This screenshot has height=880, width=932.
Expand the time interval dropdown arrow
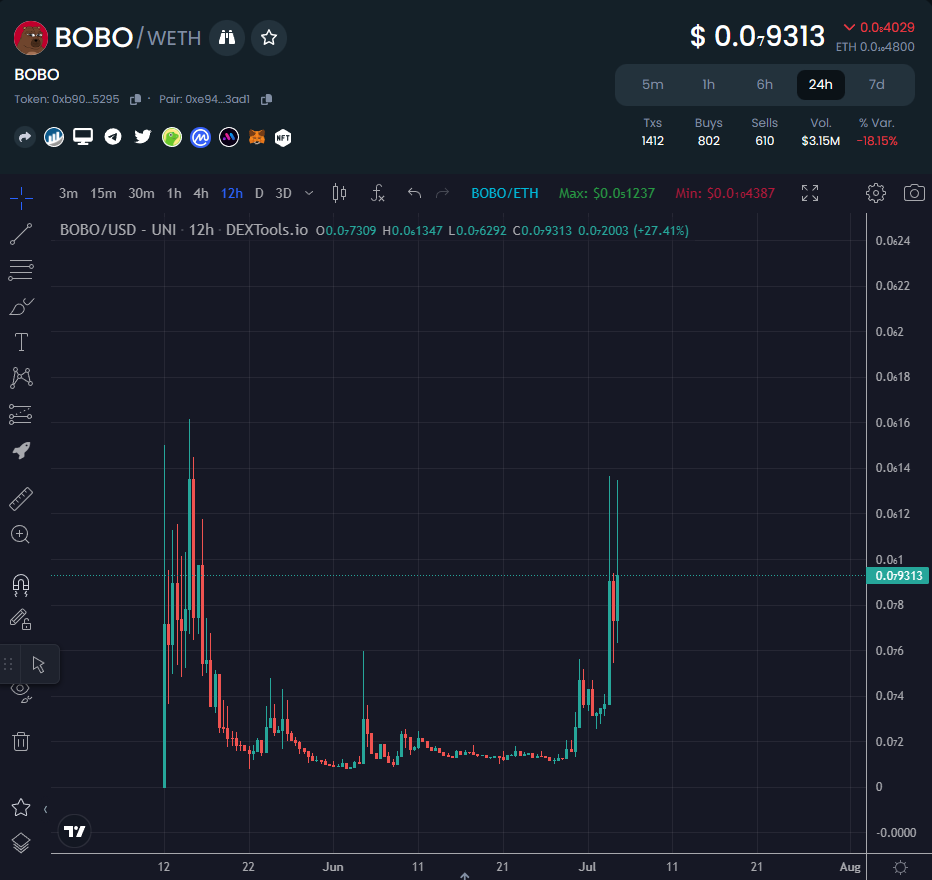309,193
